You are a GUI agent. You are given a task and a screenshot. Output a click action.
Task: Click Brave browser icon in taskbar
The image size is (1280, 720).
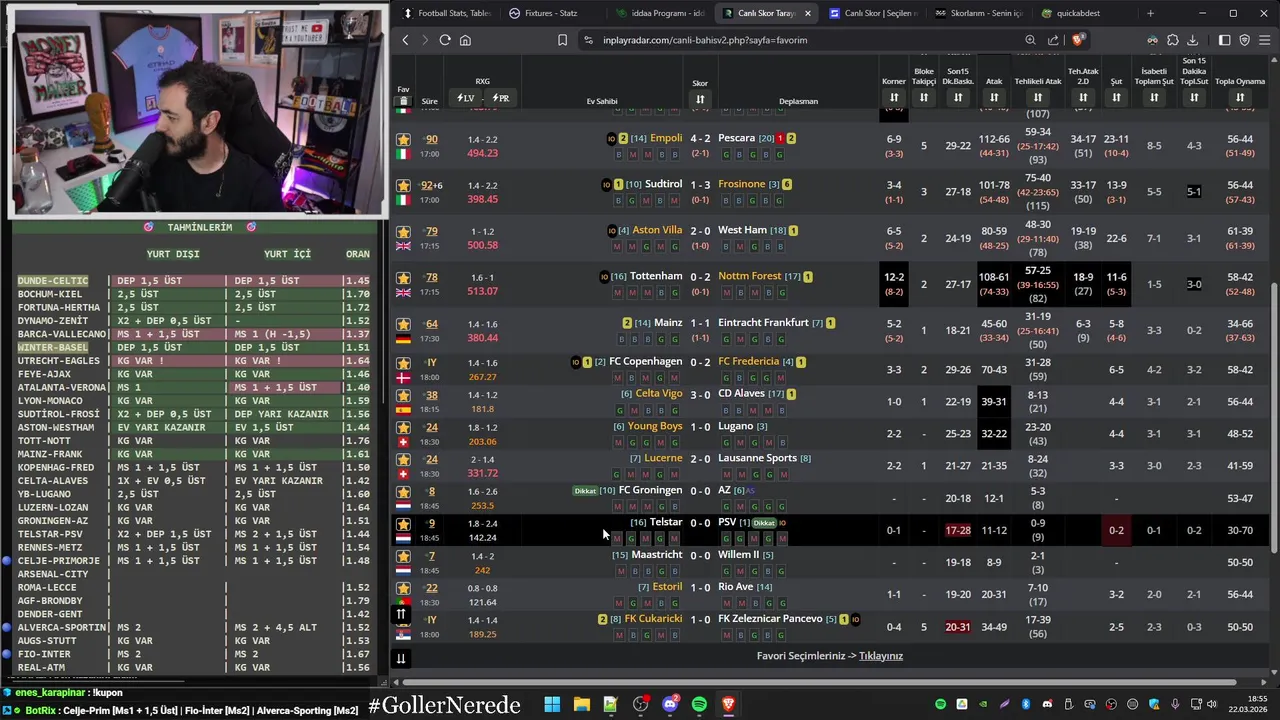[728, 704]
